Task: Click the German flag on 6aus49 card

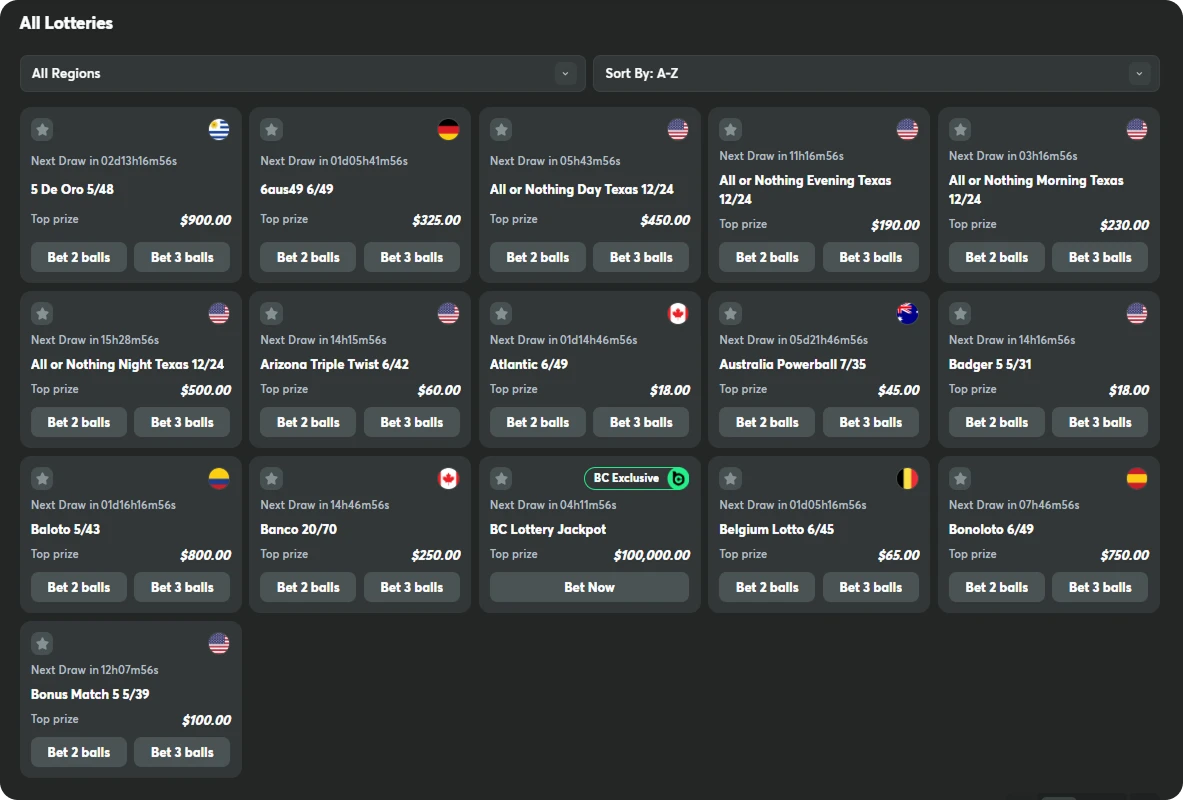Action: [x=448, y=129]
